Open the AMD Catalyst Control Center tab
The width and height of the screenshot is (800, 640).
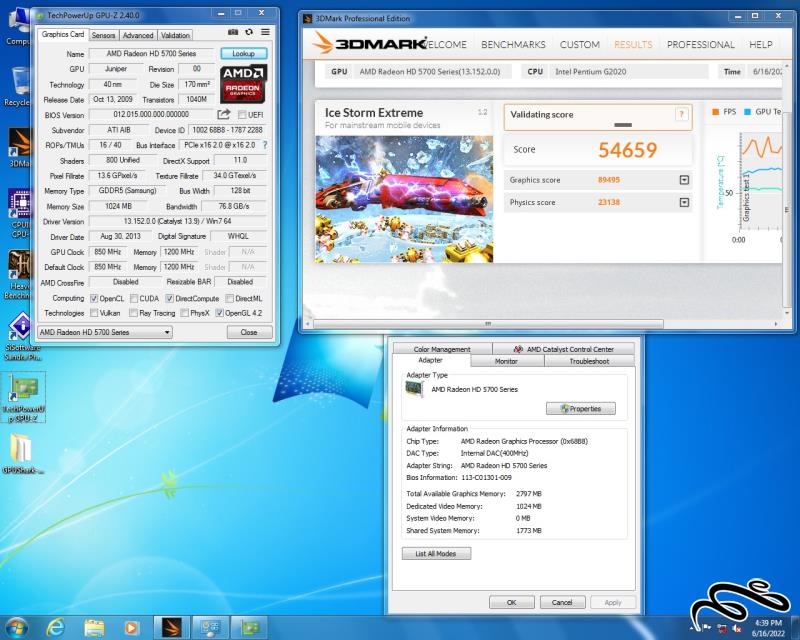click(564, 349)
